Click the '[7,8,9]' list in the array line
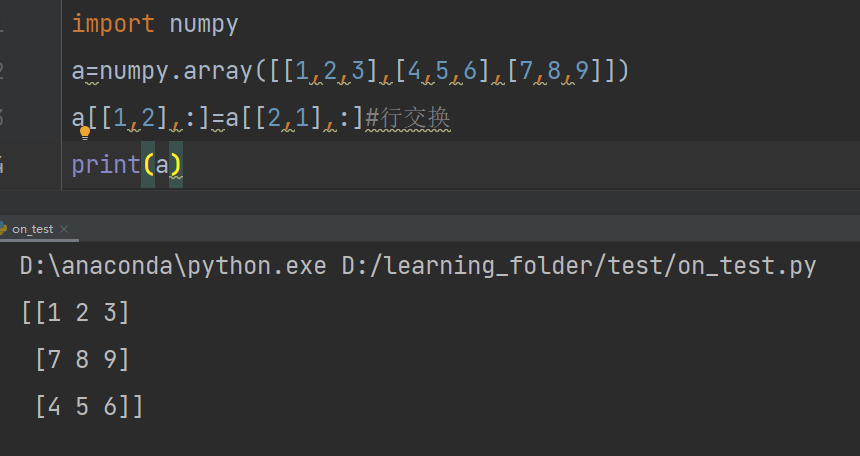Image resolution: width=860 pixels, height=456 pixels. pos(554,71)
